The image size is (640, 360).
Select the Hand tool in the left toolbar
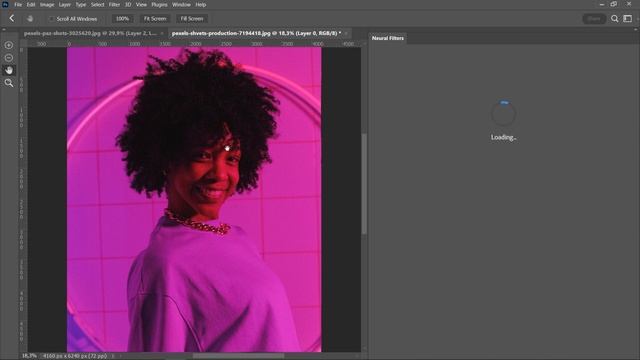(9, 70)
